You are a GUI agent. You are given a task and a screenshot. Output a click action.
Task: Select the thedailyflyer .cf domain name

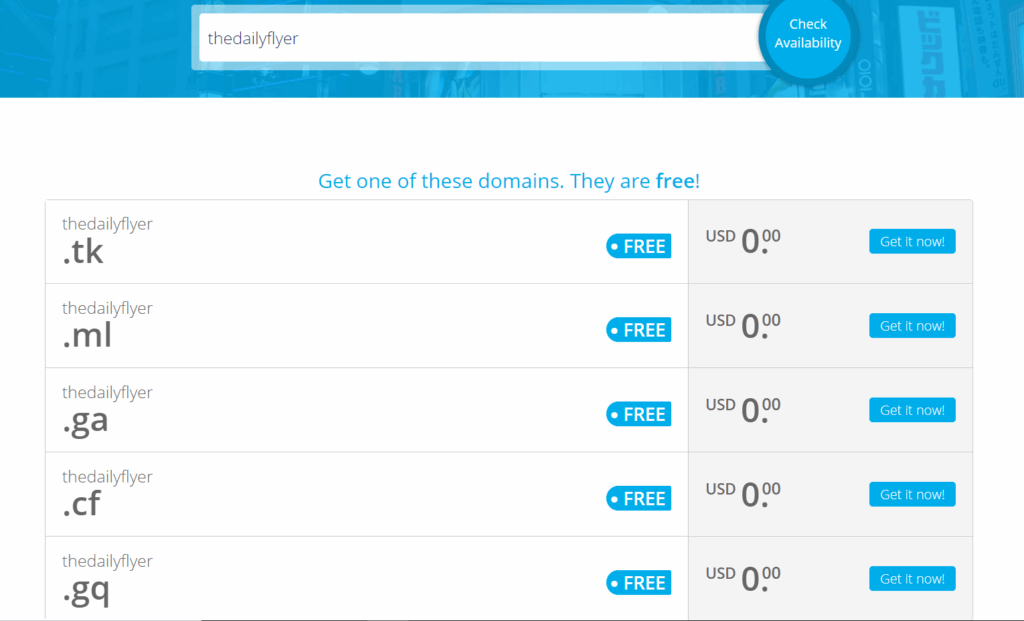pos(107,494)
